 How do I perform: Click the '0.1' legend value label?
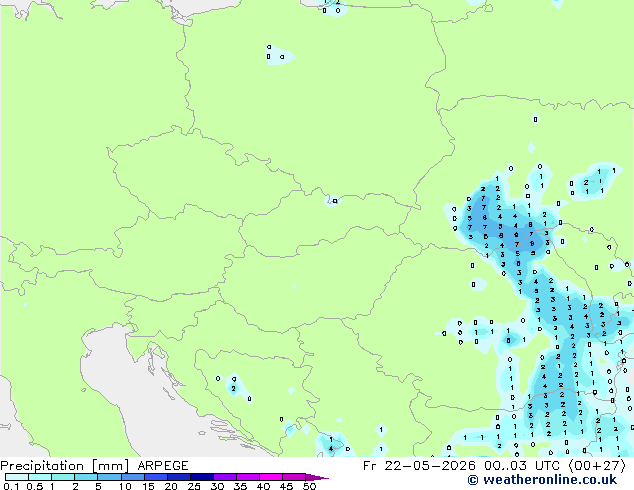coord(11,486)
